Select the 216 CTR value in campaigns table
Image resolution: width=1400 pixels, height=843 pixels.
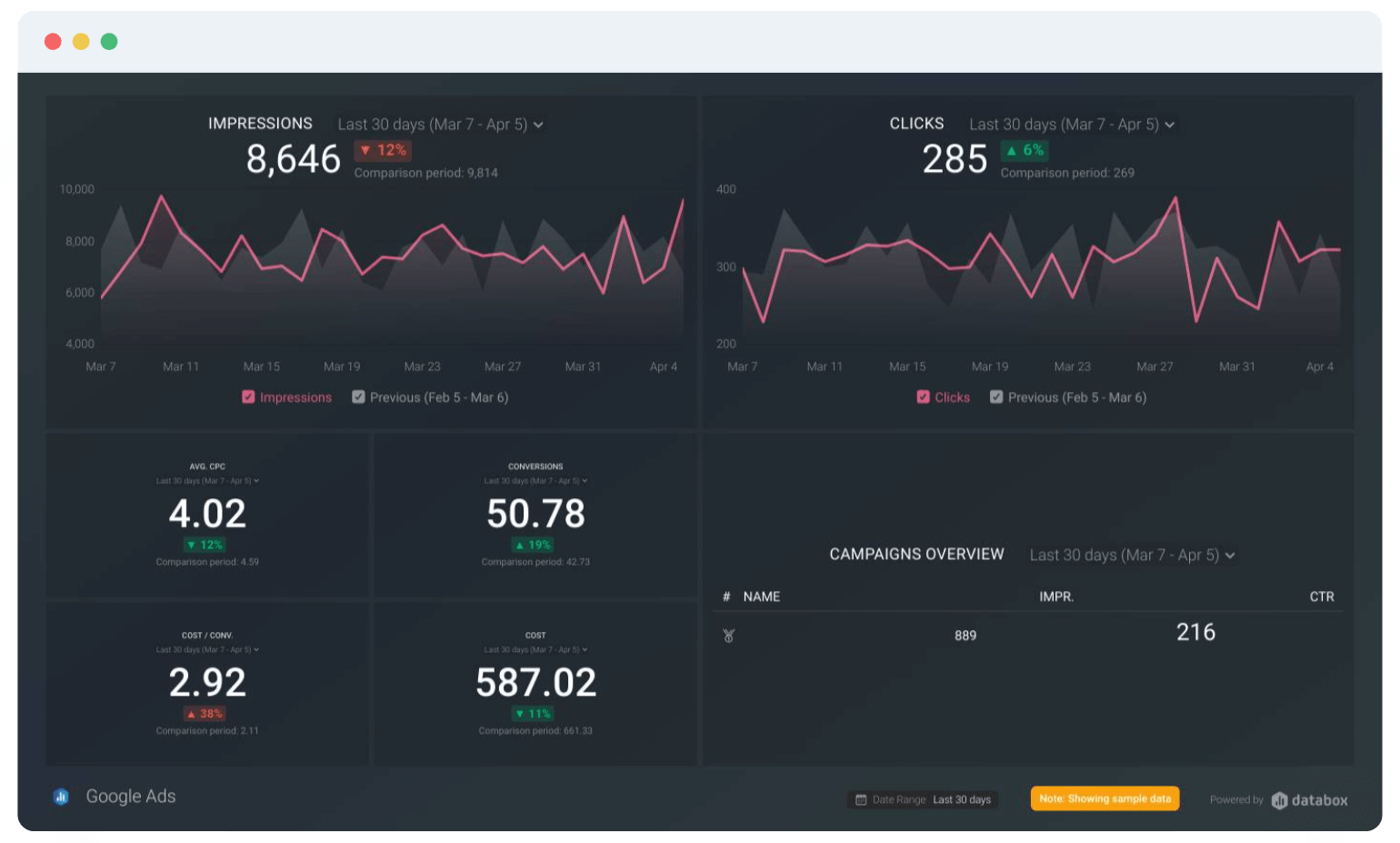[x=1197, y=632]
